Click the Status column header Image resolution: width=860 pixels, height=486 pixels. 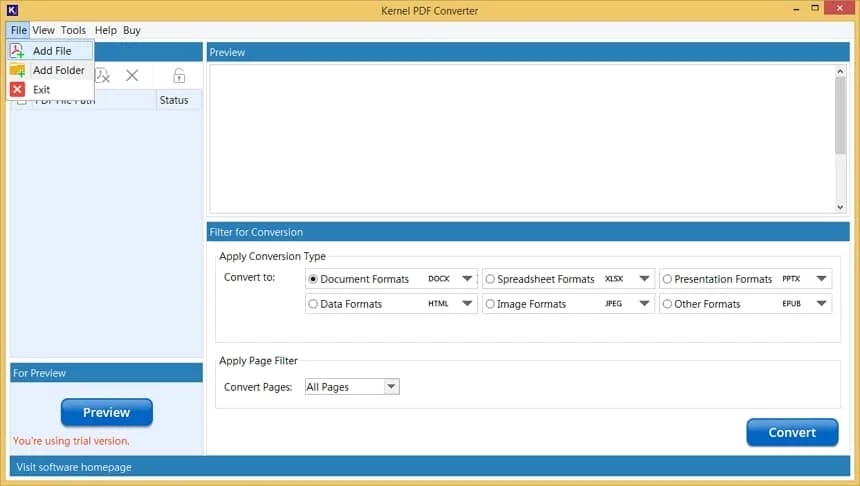coord(179,100)
